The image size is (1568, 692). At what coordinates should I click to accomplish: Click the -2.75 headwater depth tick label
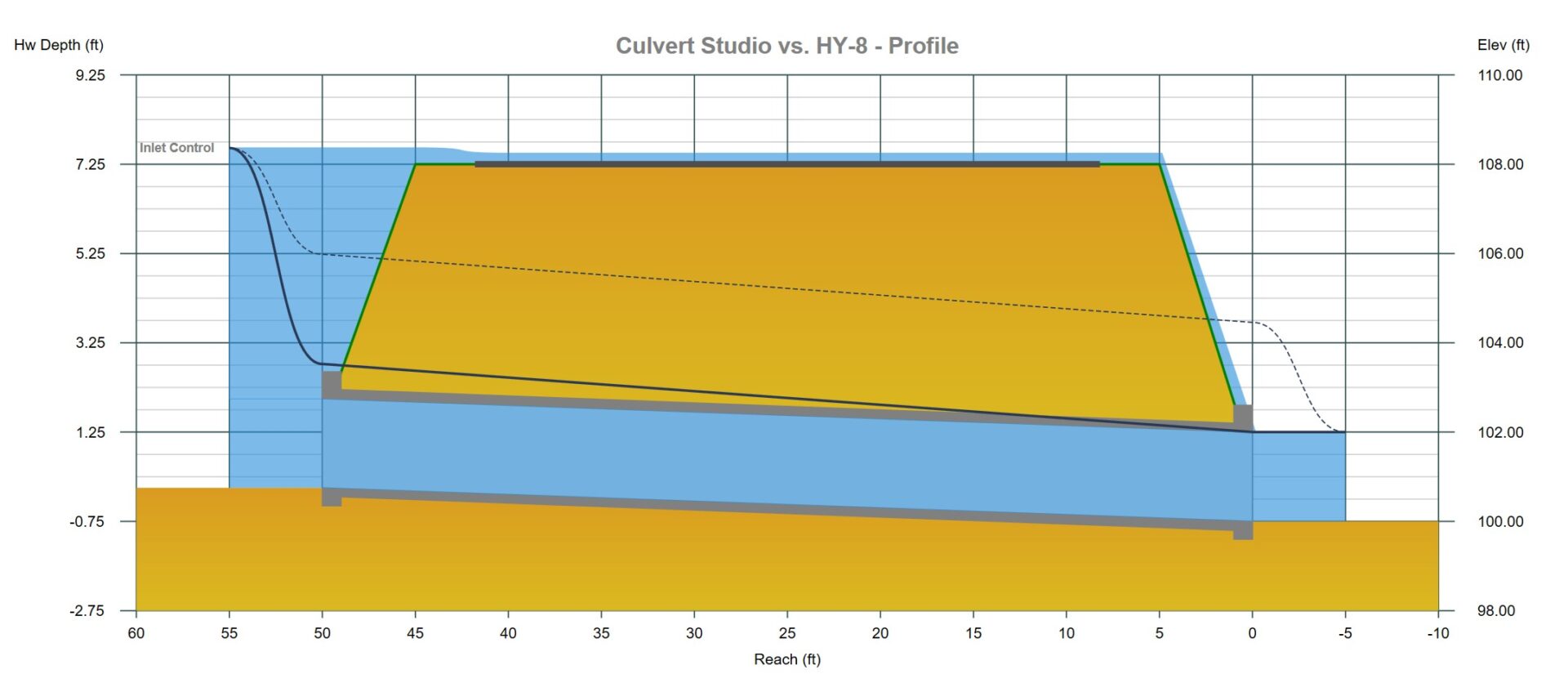click(87, 610)
